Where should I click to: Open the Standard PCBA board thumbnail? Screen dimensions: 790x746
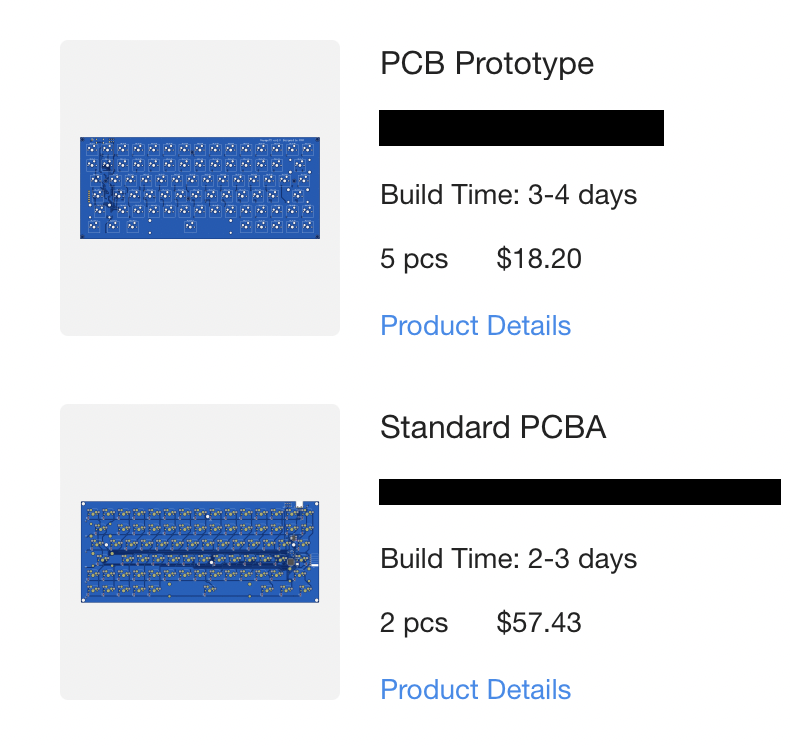(x=200, y=552)
